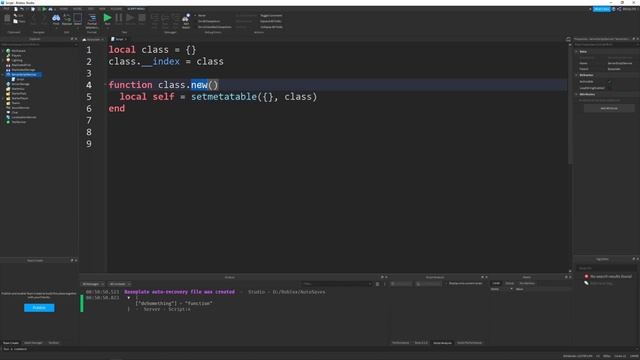Select SoundService in Explorer

20,108
